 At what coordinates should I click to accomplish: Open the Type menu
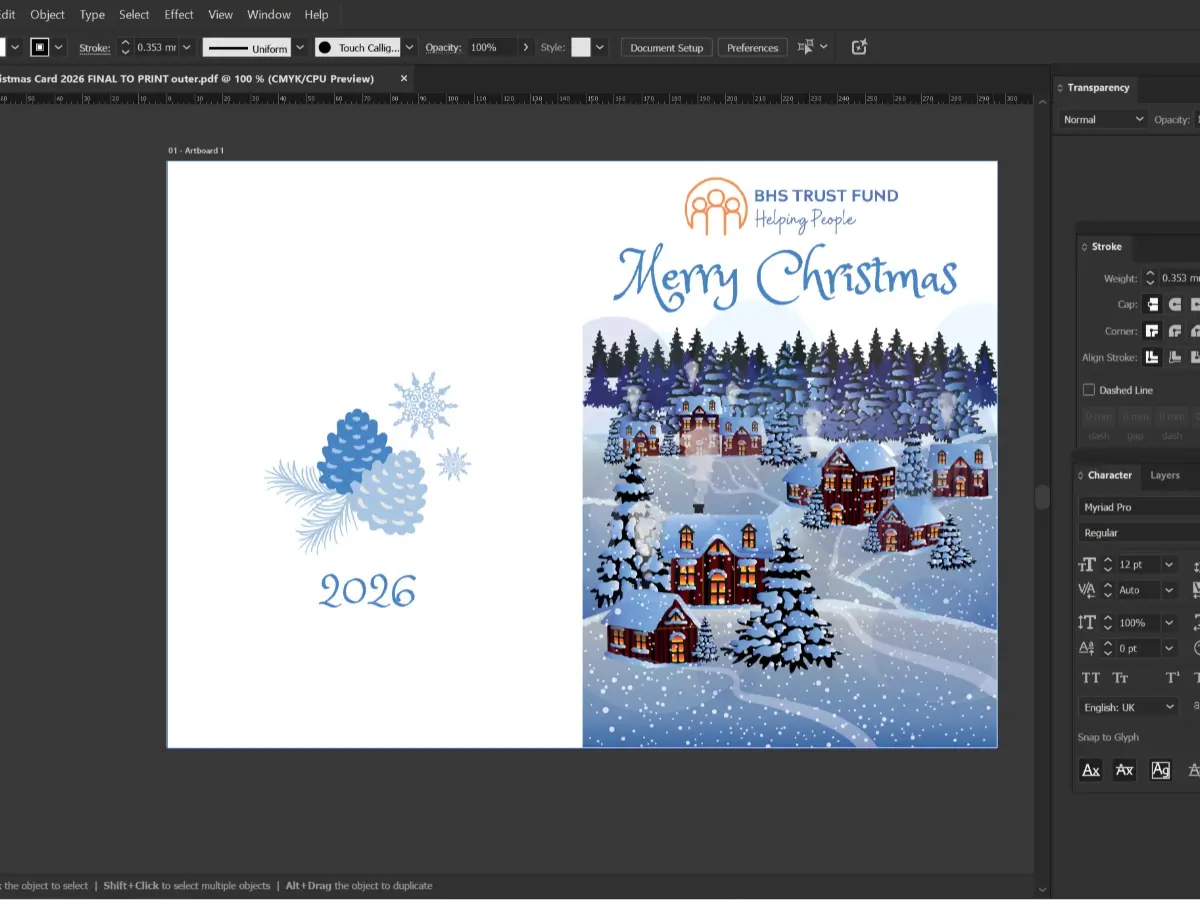pos(92,14)
